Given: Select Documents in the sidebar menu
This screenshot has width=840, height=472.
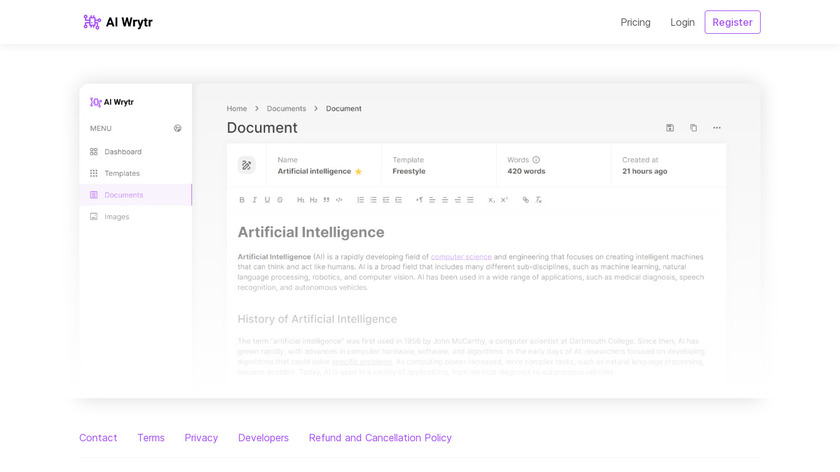Looking at the screenshot, I should (136, 195).
